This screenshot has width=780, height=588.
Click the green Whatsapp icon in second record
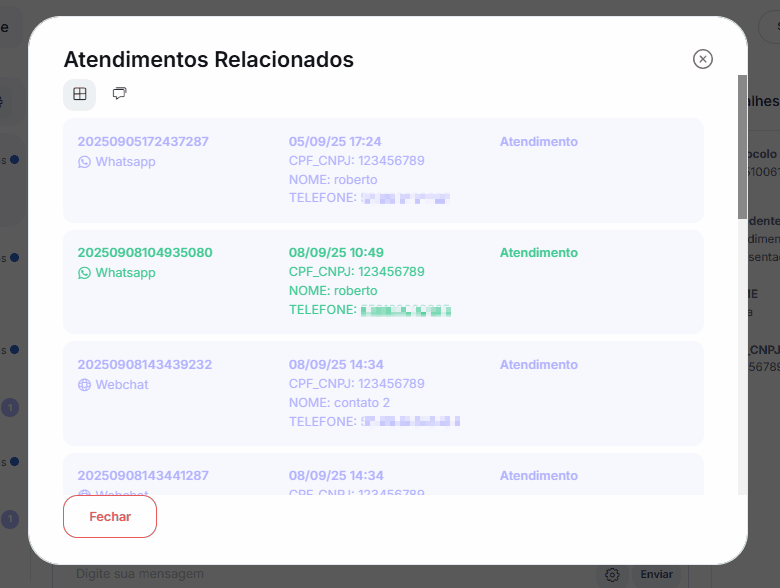pyautogui.click(x=85, y=273)
